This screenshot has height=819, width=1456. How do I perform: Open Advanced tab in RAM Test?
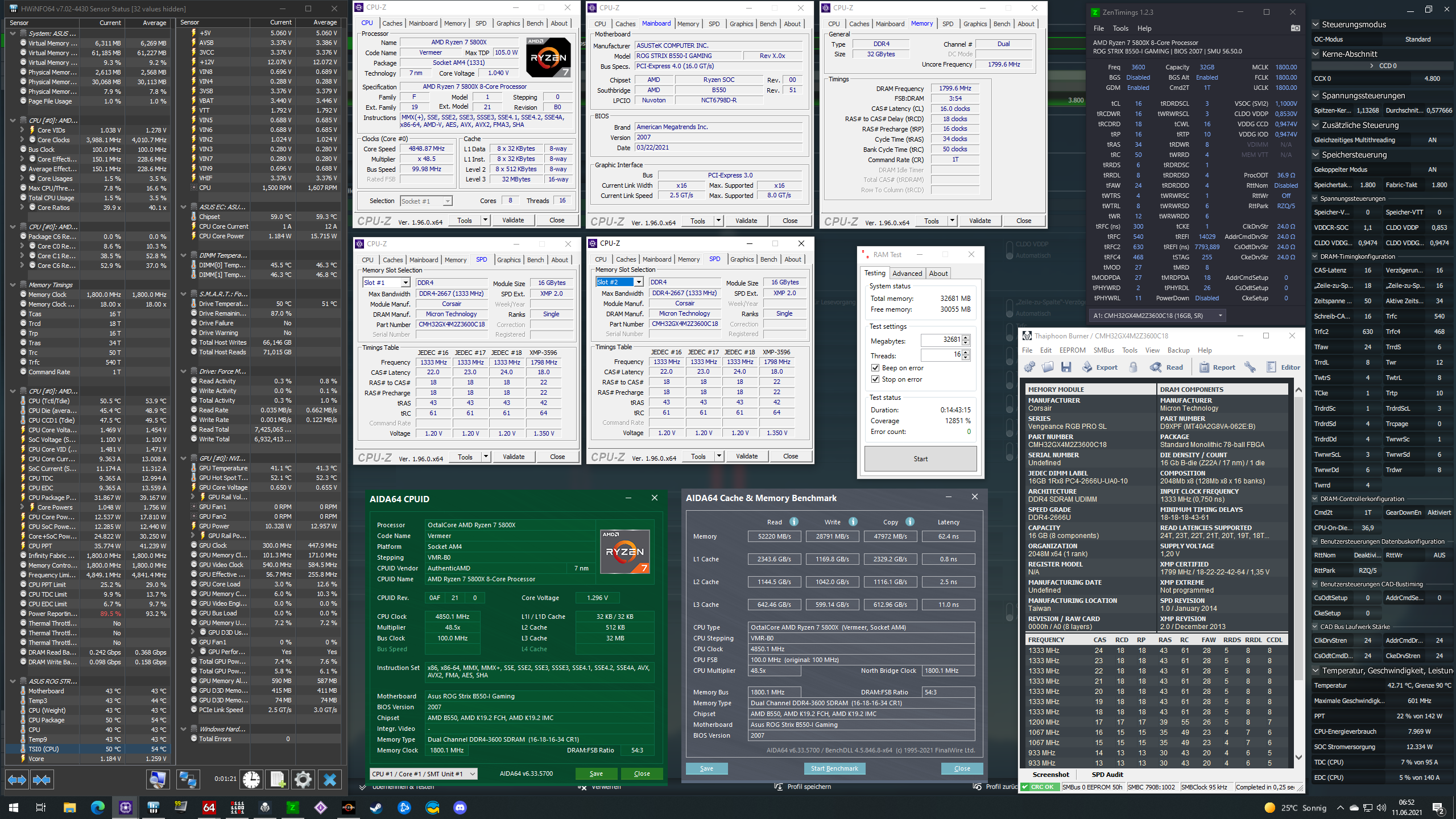click(907, 274)
